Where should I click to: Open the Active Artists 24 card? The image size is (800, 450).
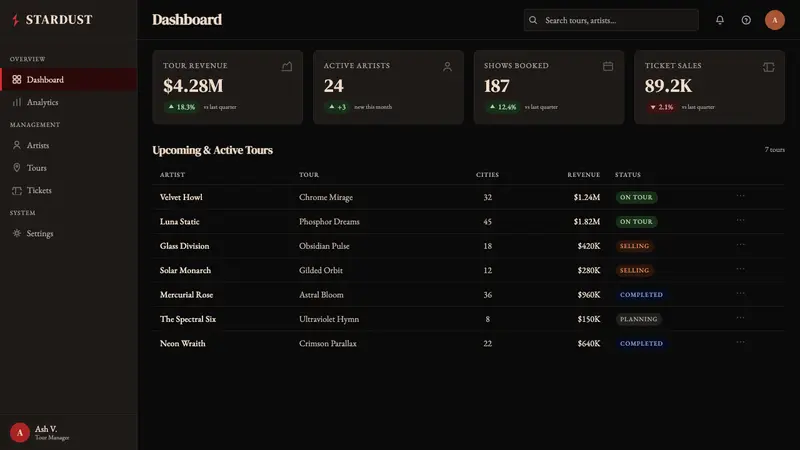[388, 87]
